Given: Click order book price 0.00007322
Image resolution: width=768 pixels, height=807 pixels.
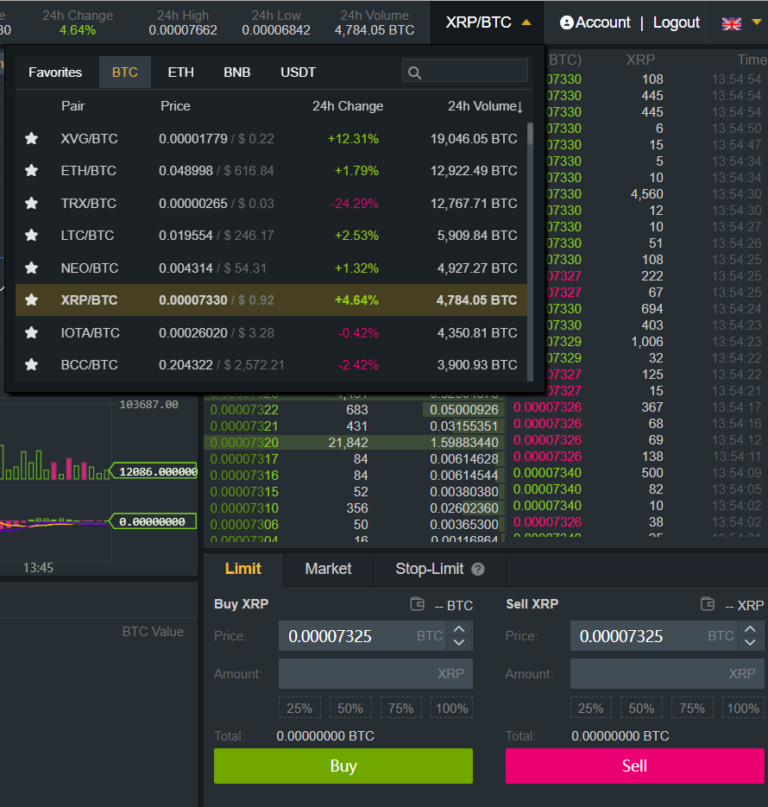Looking at the screenshot, I should [x=244, y=410].
